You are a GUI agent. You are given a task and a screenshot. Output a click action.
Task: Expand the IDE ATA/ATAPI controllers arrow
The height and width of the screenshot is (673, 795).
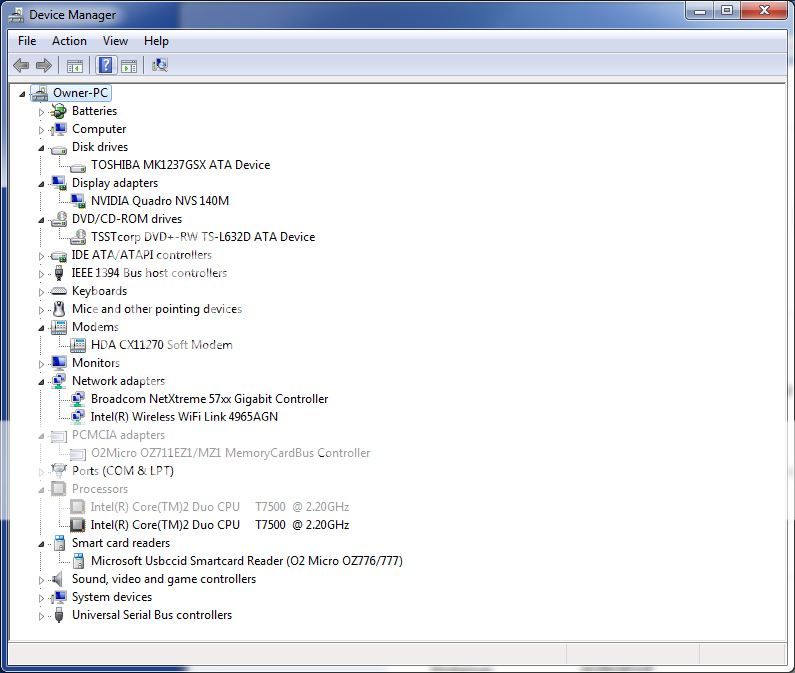click(x=41, y=256)
